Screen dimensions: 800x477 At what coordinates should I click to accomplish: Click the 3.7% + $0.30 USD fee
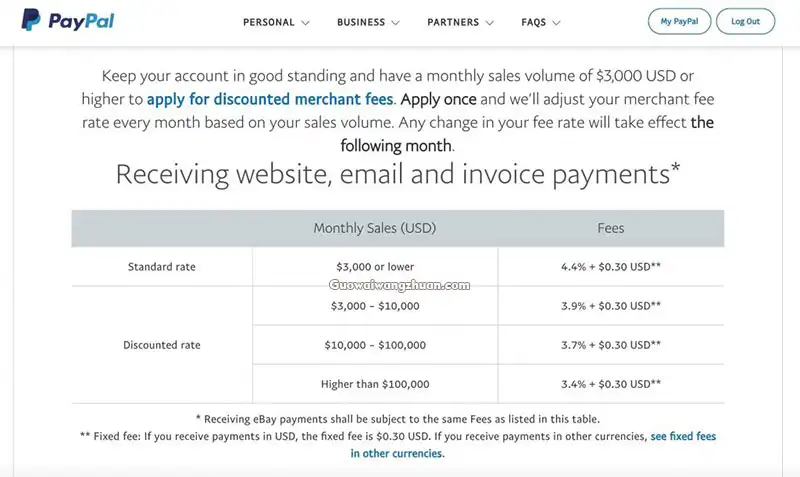point(611,345)
